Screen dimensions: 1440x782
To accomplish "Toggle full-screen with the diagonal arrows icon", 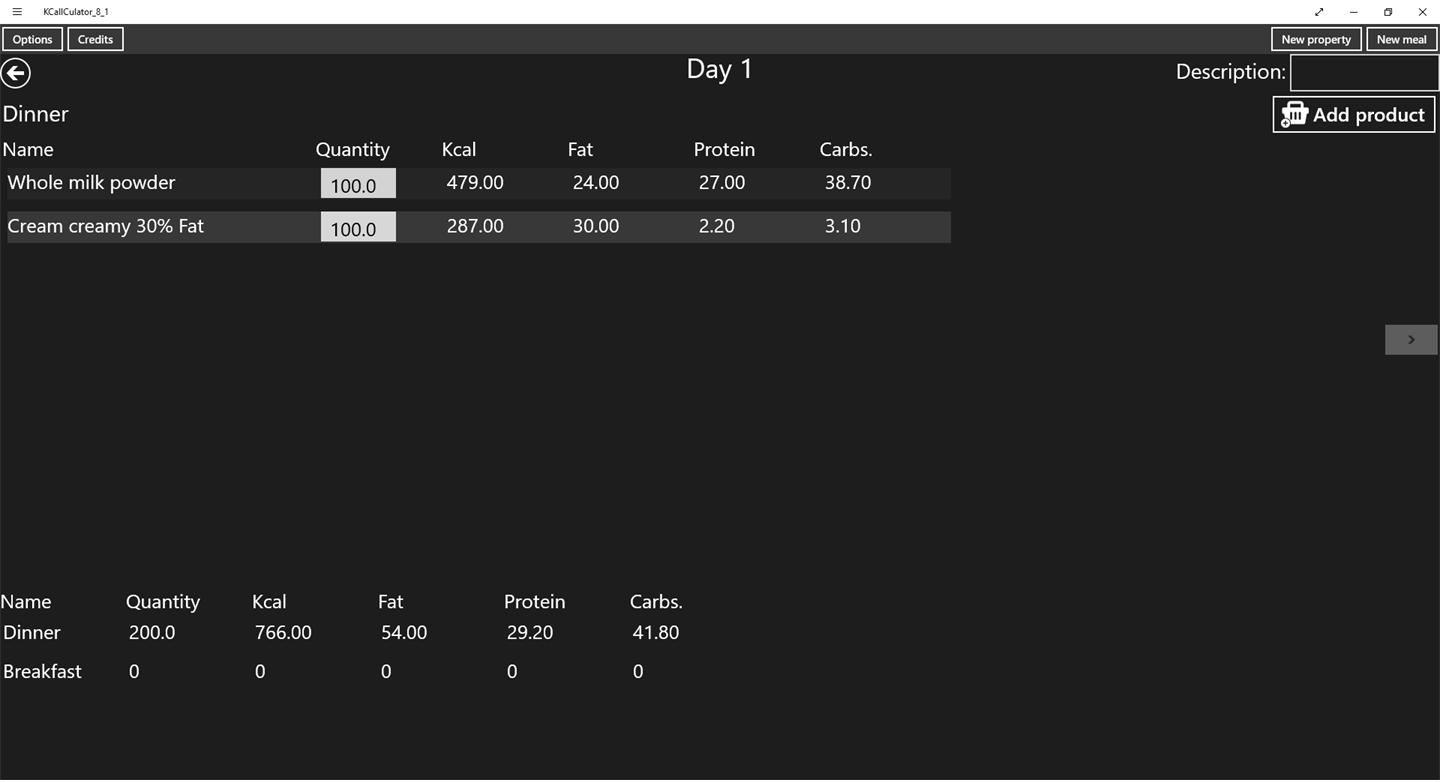I will (x=1319, y=12).
